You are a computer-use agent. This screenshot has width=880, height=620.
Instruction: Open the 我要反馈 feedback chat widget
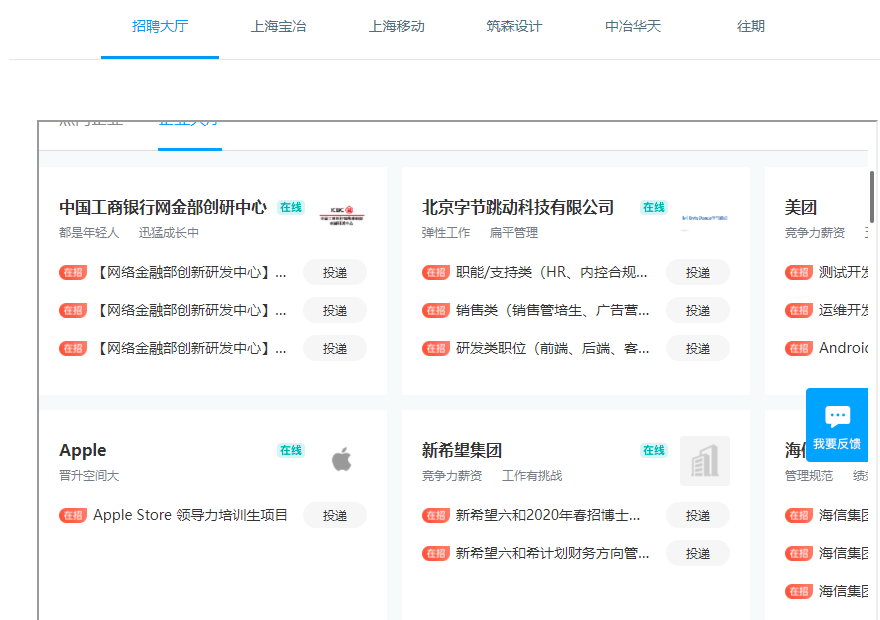(837, 425)
